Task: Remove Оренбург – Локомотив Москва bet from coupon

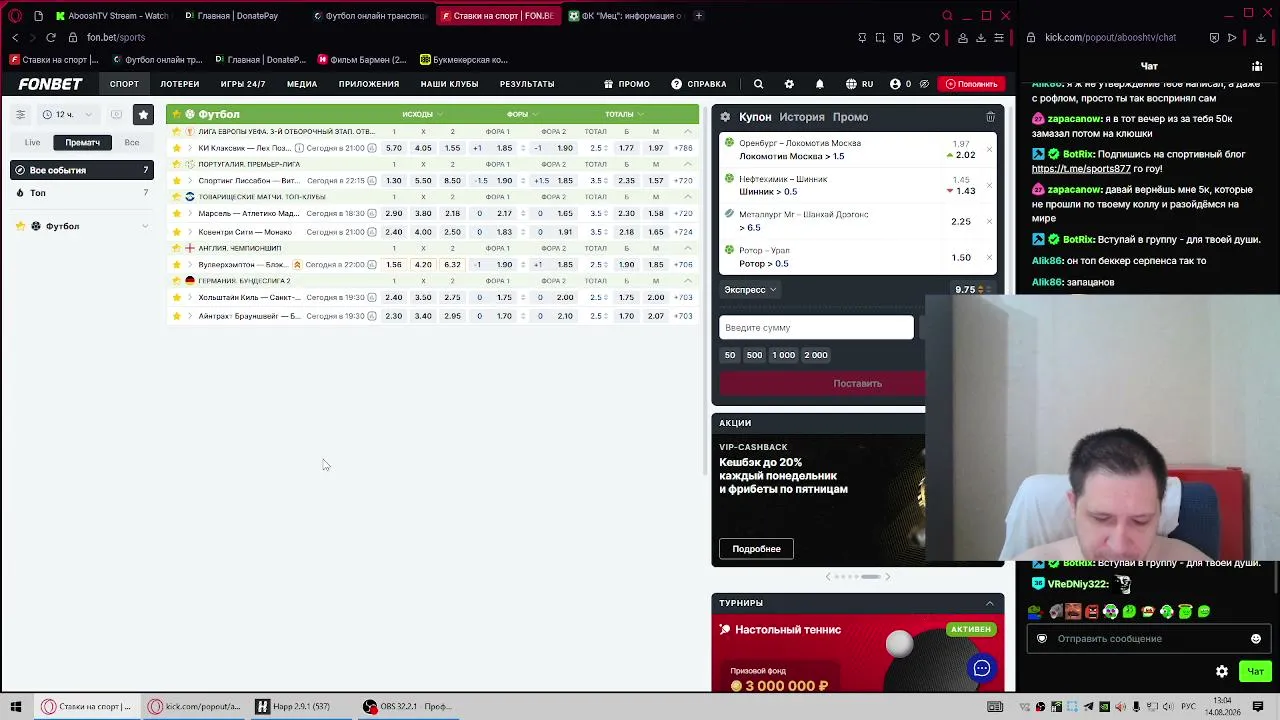Action: (x=989, y=150)
